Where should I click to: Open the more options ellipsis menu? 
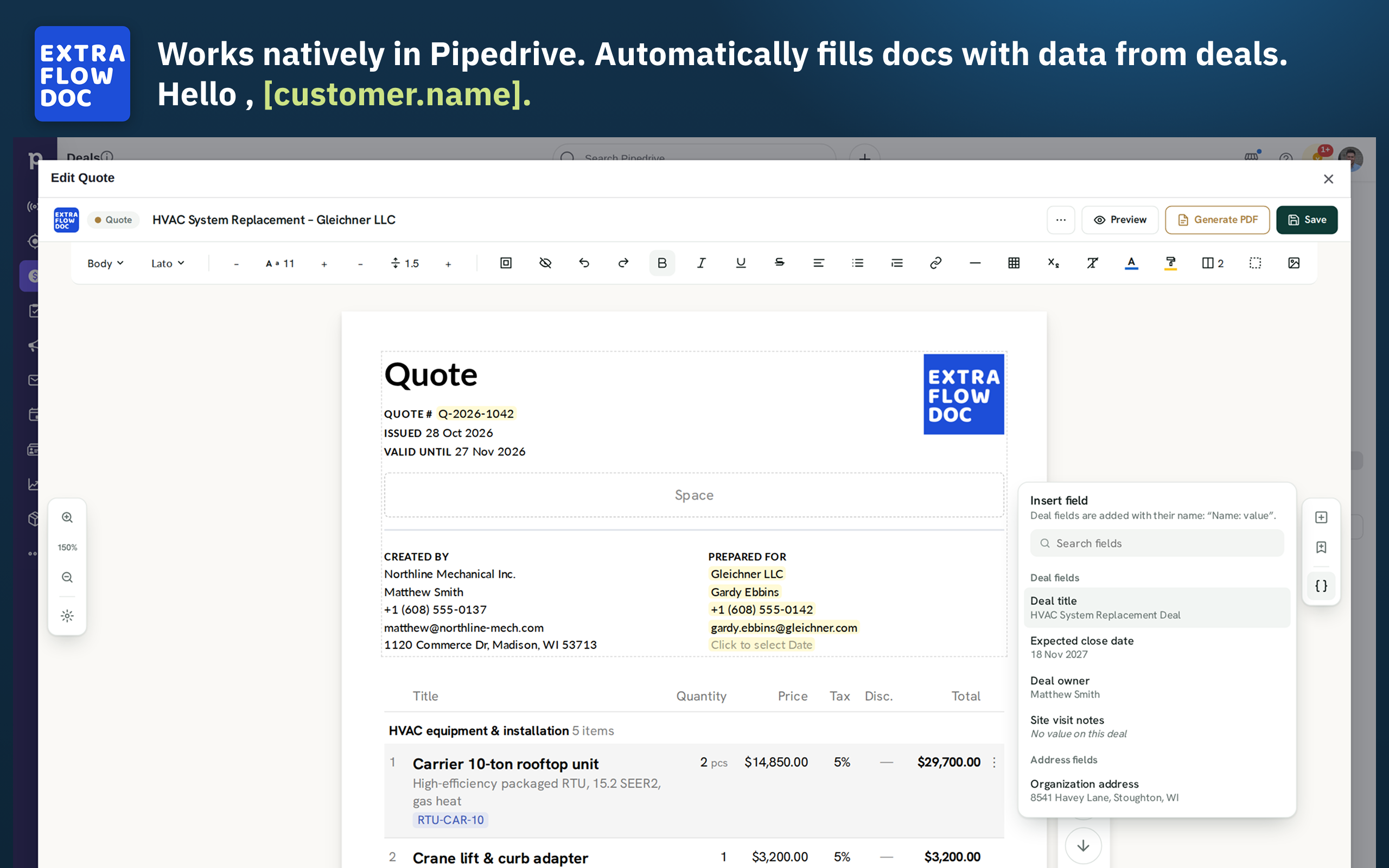click(x=1061, y=220)
